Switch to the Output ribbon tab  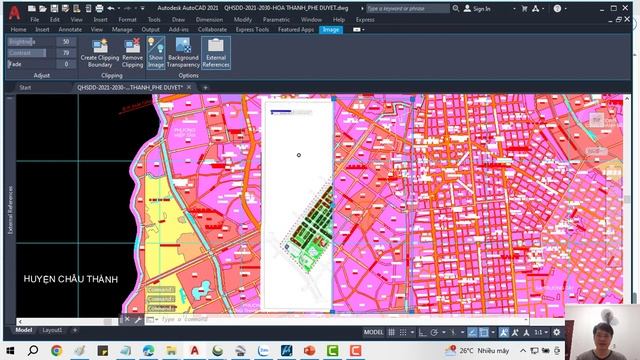151,29
